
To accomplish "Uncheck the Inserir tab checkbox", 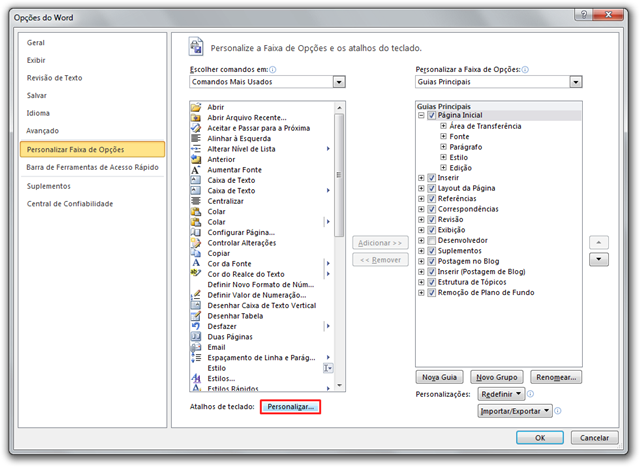I will point(432,178).
